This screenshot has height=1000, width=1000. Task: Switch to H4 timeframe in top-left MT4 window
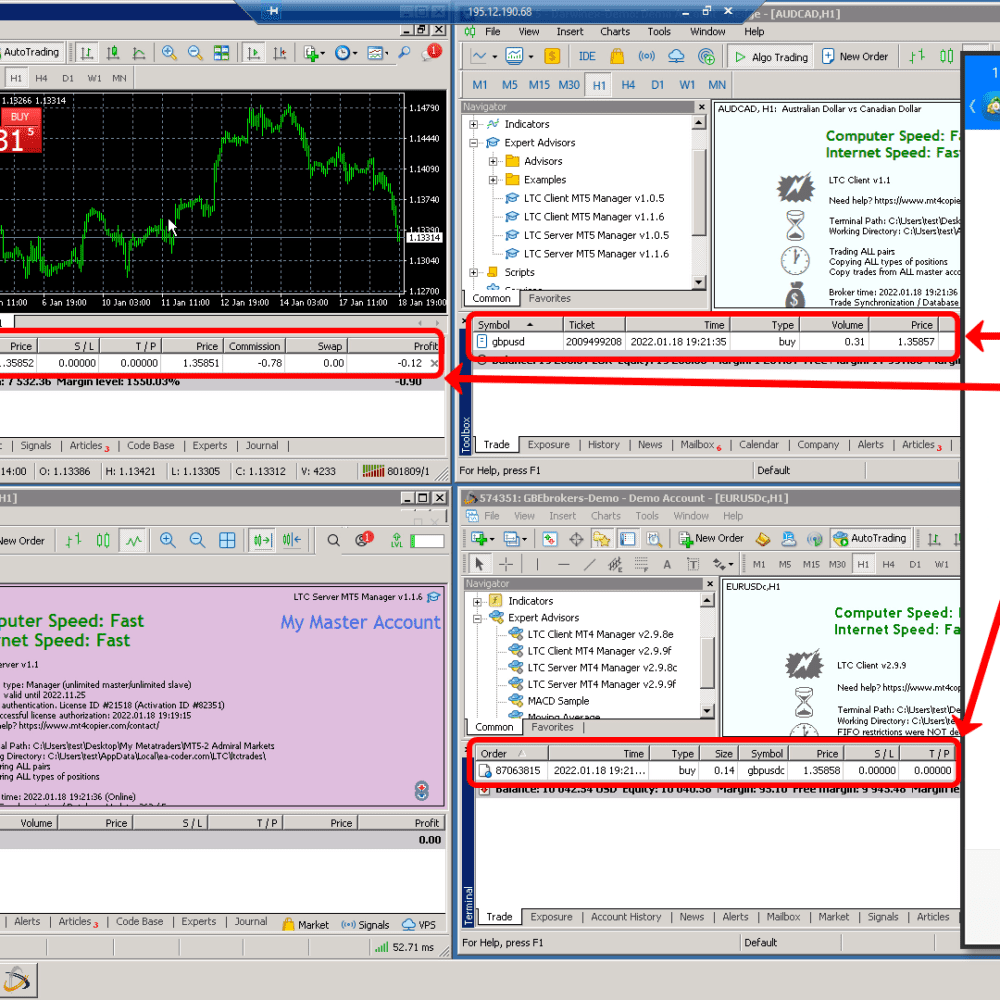(x=41, y=78)
